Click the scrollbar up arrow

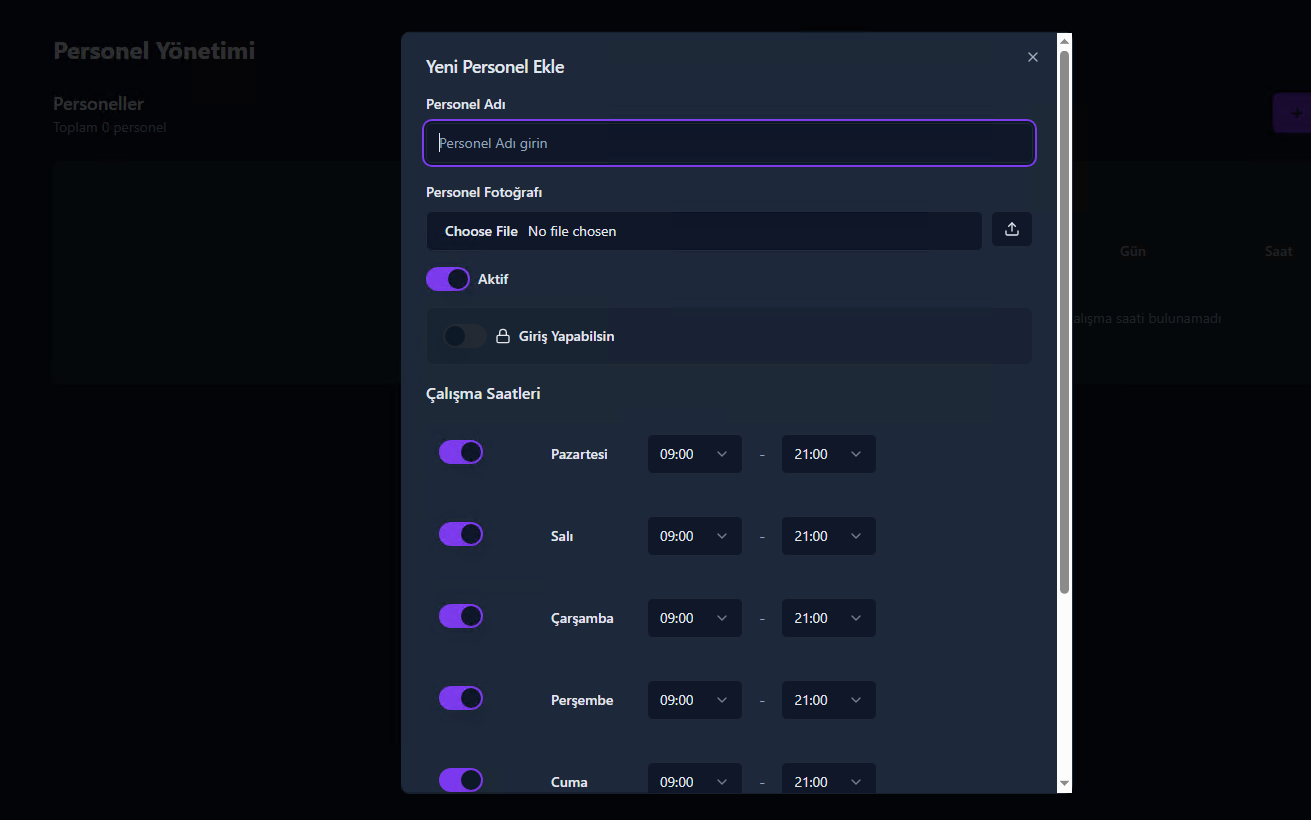(x=1064, y=40)
